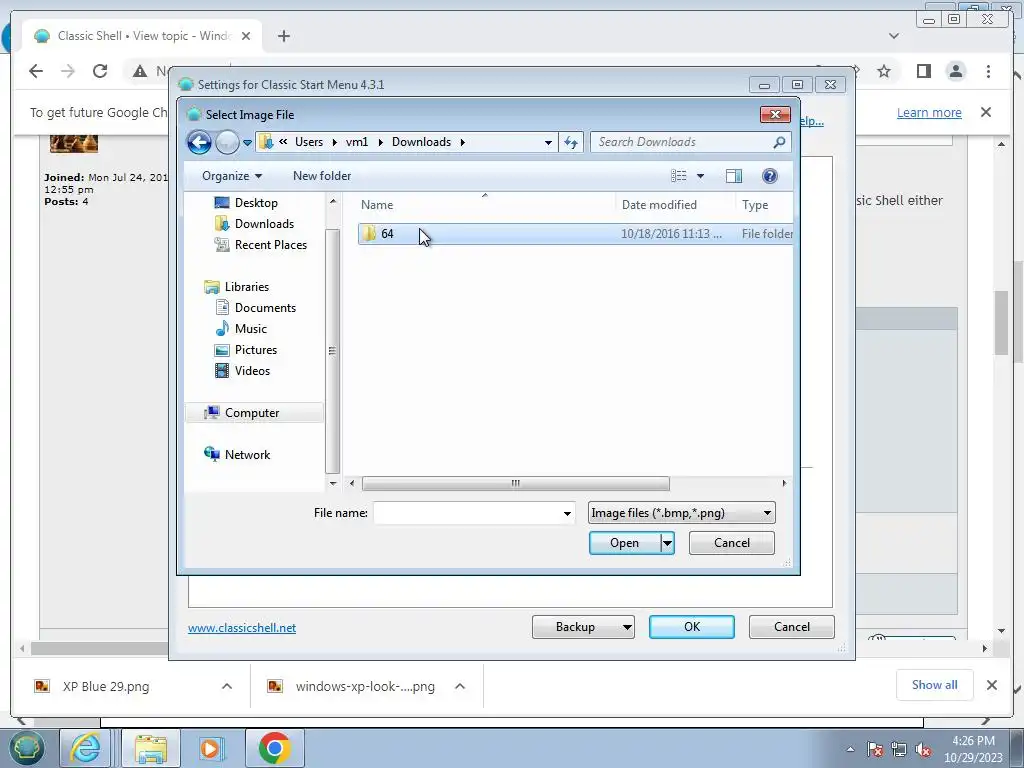
Task: Click the search magnifier icon
Action: (779, 142)
